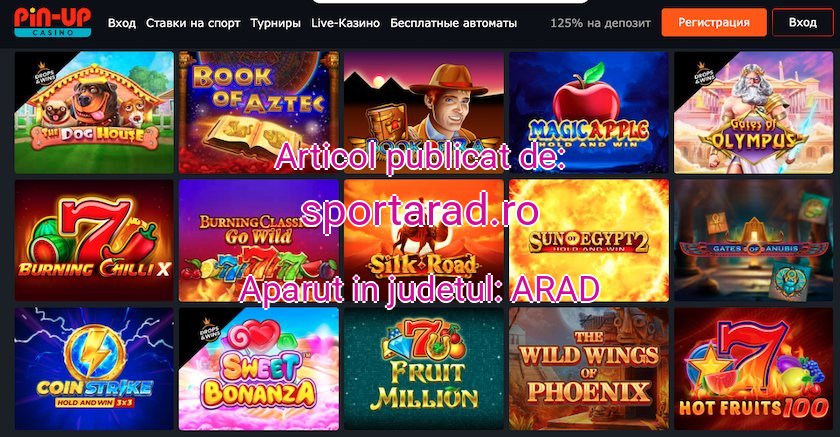Click the outlined Вход button

pyautogui.click(x=802, y=22)
